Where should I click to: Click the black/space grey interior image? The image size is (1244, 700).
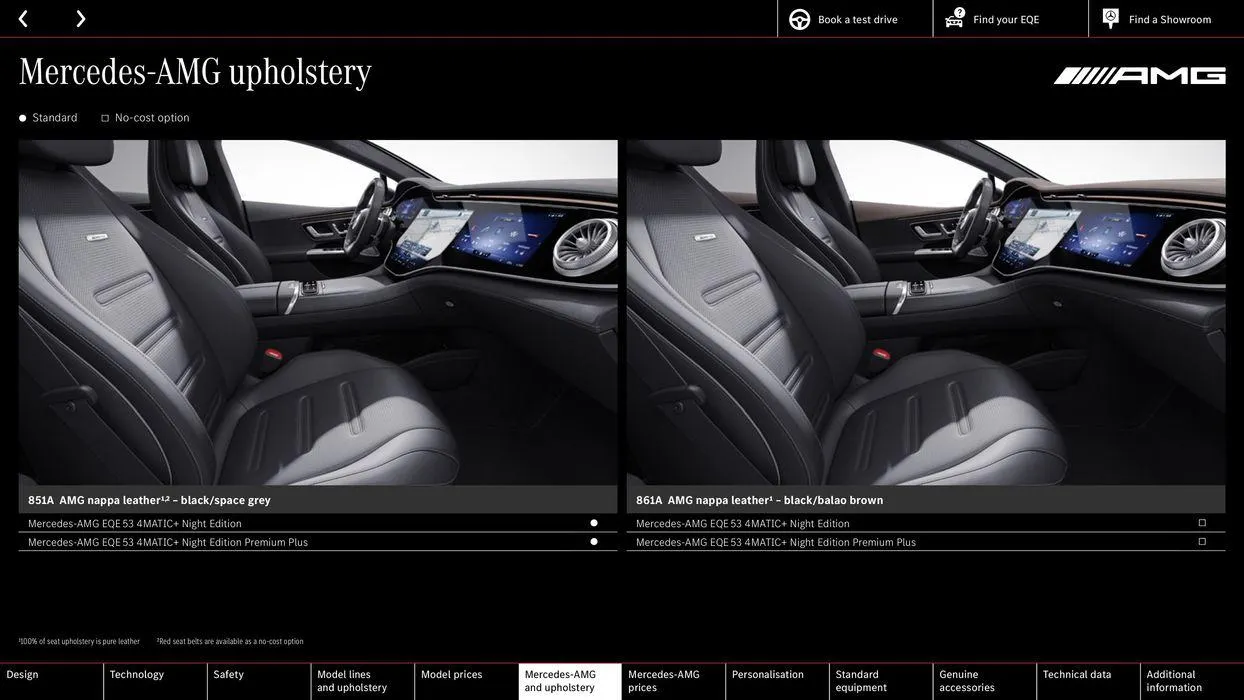318,313
